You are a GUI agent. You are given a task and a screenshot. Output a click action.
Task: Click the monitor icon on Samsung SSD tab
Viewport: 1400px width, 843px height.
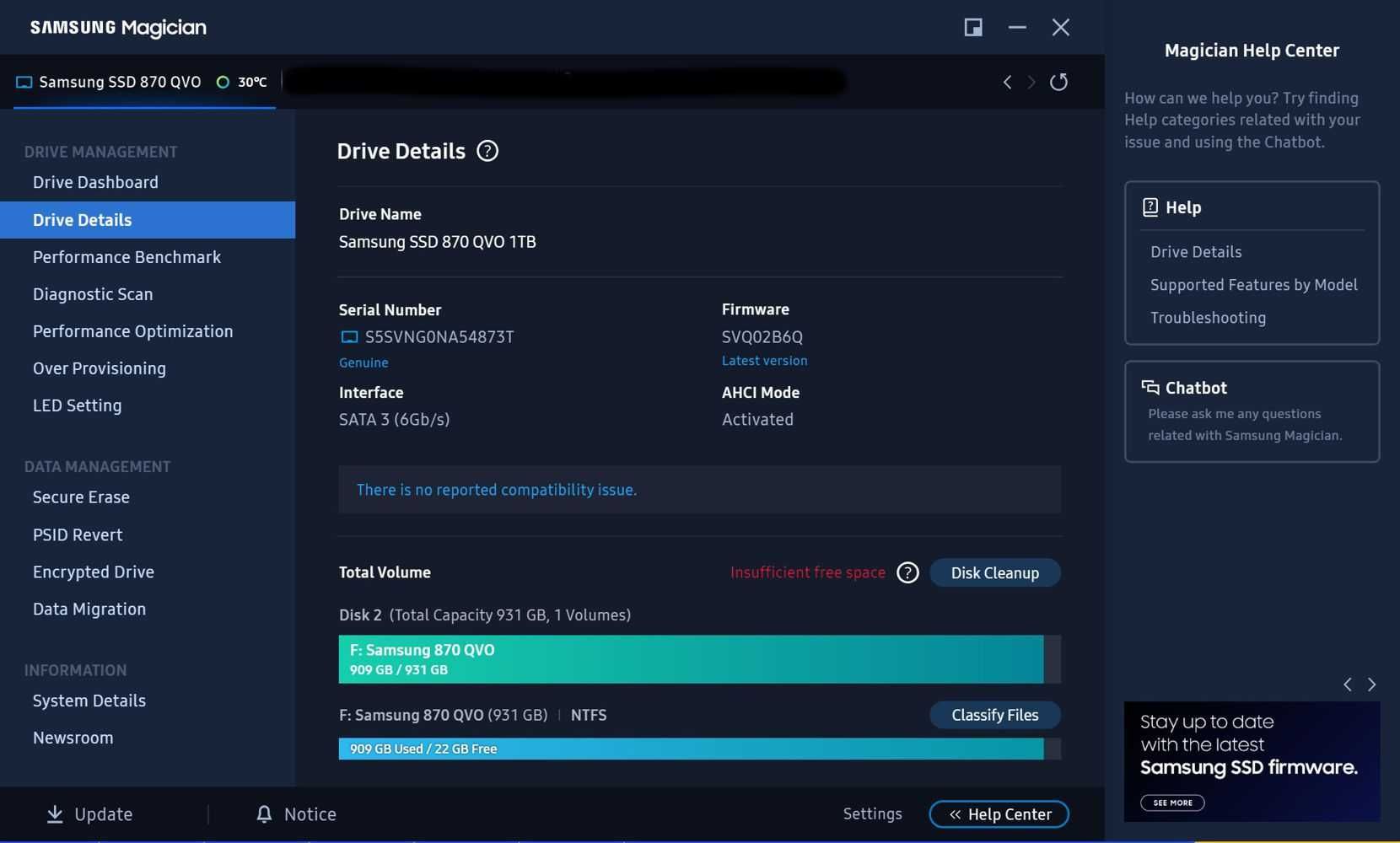click(24, 83)
